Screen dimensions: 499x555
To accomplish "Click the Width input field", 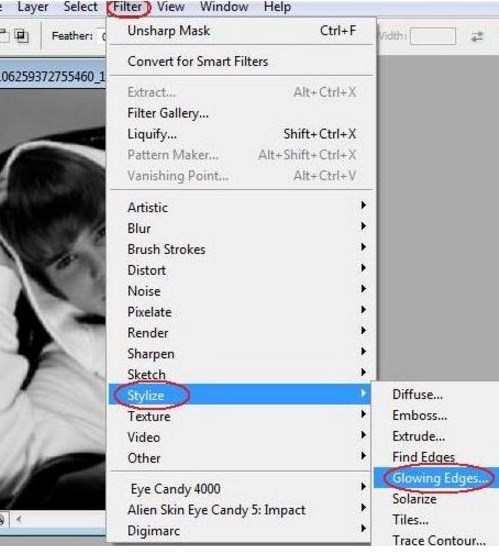I will [433, 36].
